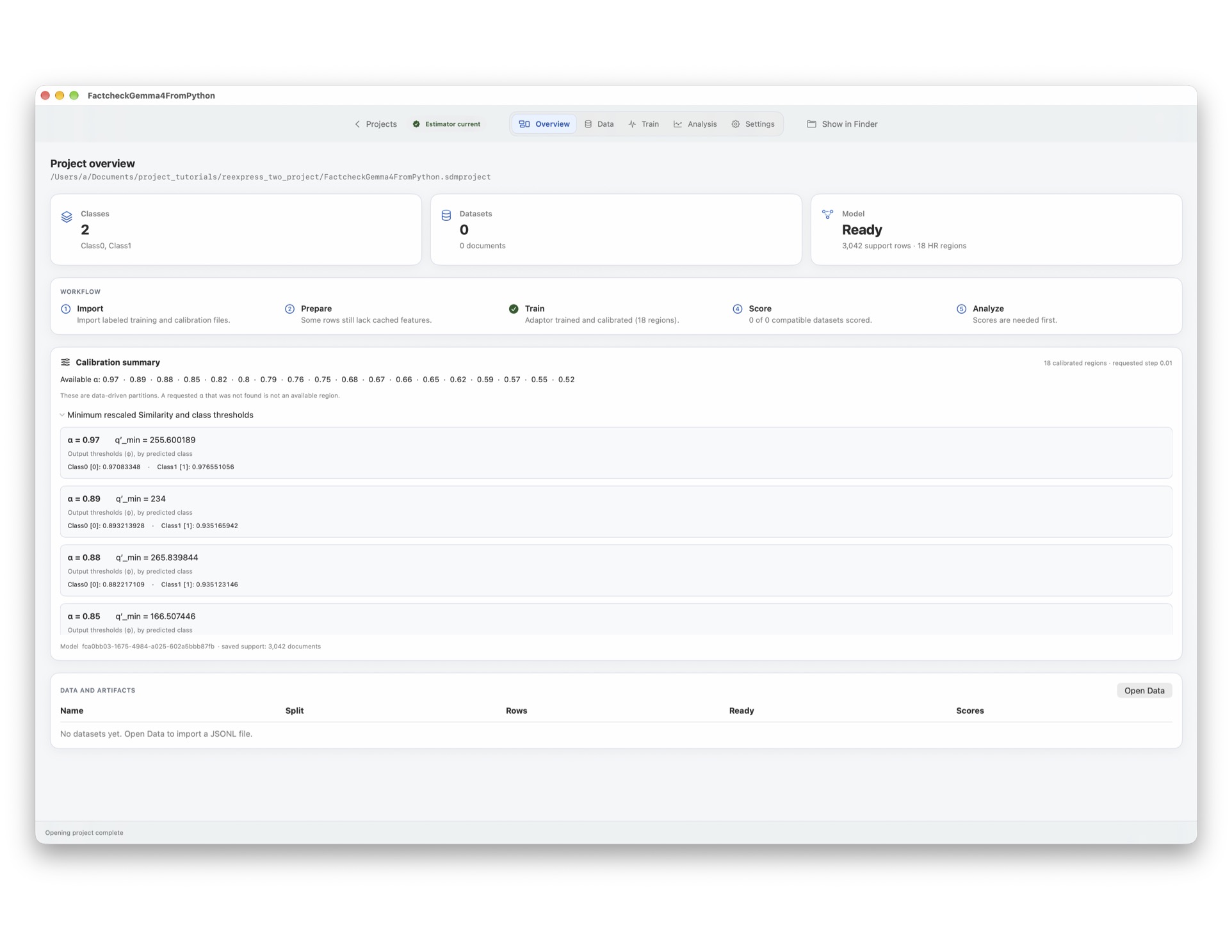This screenshot has width=1232, height=952.
Task: Click 'Class0 [0]: 0.893213928' threshold
Action: (x=106, y=526)
